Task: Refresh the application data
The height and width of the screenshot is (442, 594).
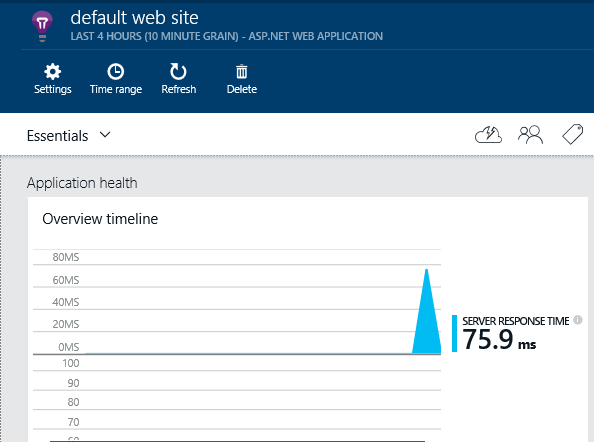Action: coord(178,71)
